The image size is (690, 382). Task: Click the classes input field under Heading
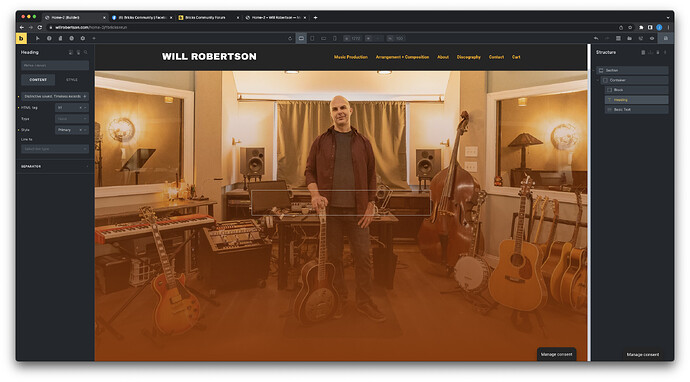tap(55, 65)
